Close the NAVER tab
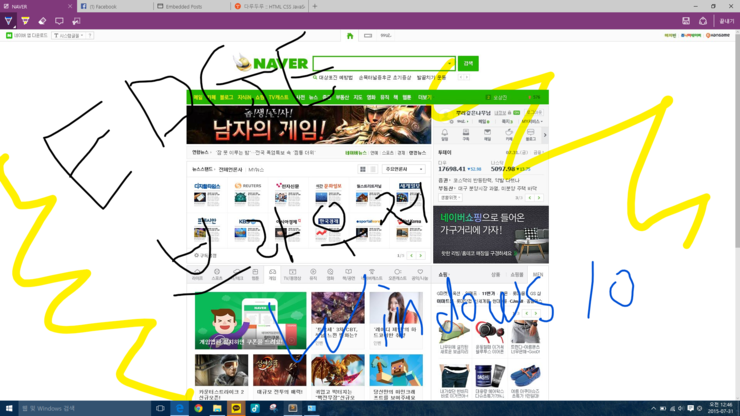Screen dimensions: 740x416 pyautogui.click(x=70, y=7)
